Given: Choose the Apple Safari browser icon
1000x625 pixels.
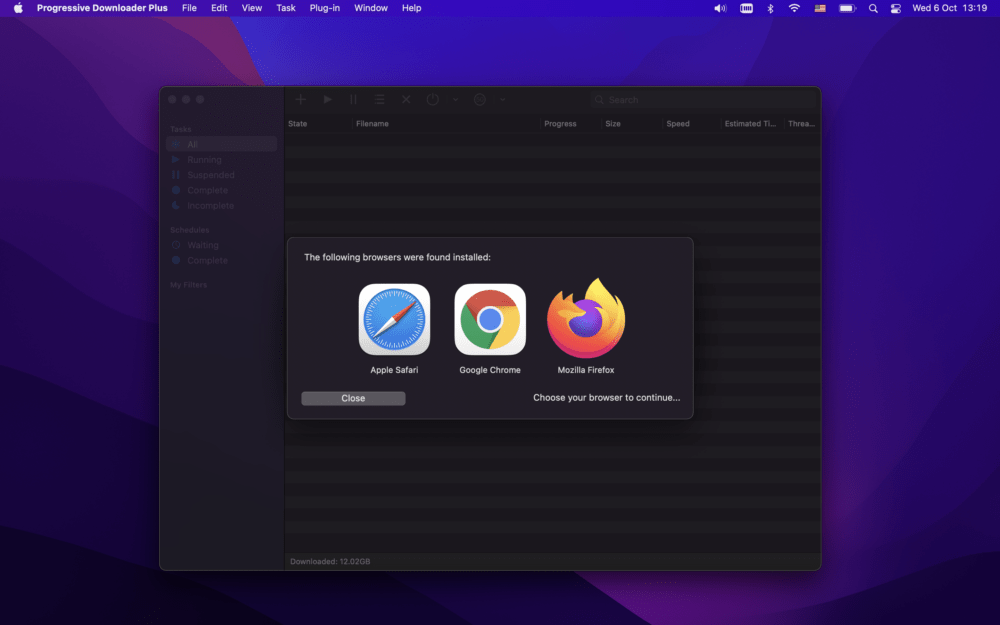Looking at the screenshot, I should [x=394, y=320].
